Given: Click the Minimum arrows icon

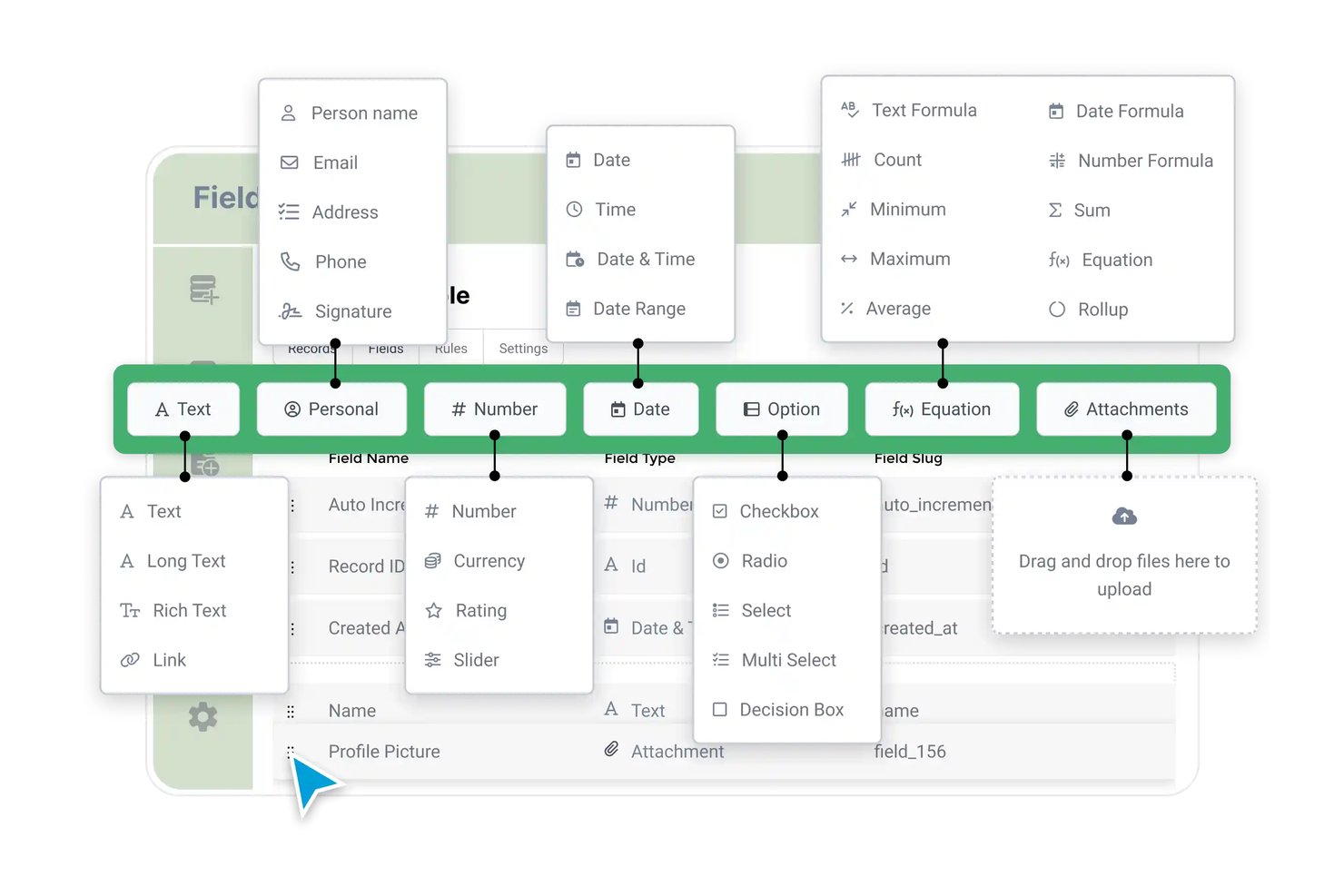Looking at the screenshot, I should coord(848,210).
